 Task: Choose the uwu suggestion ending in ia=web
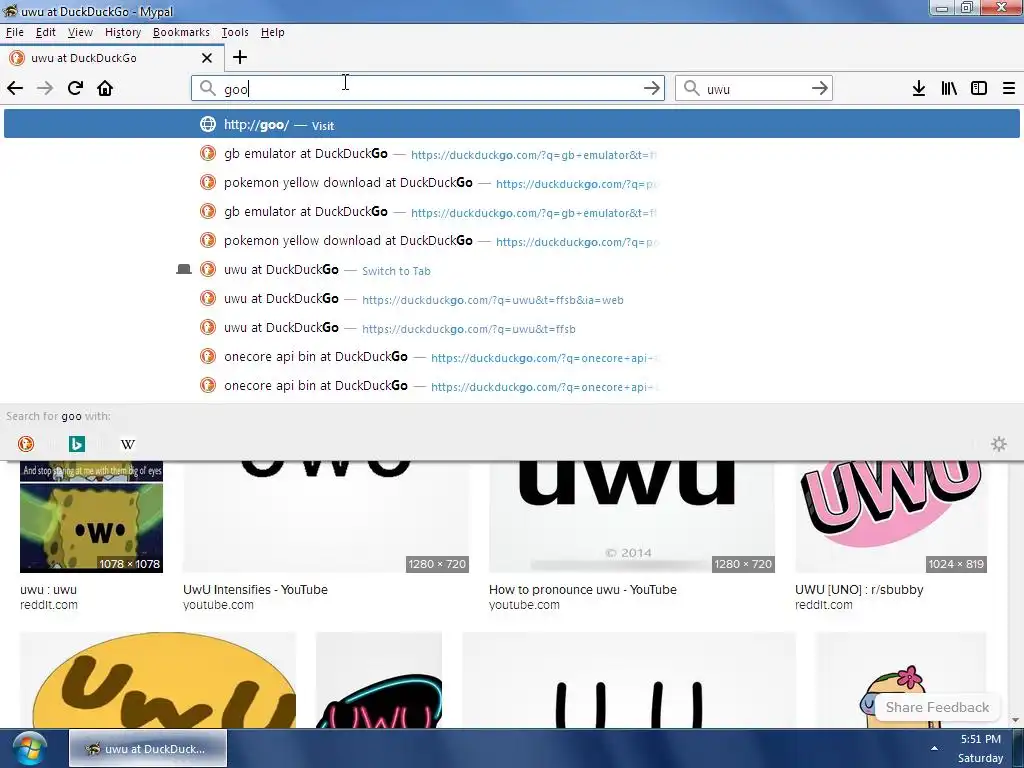tap(511, 299)
